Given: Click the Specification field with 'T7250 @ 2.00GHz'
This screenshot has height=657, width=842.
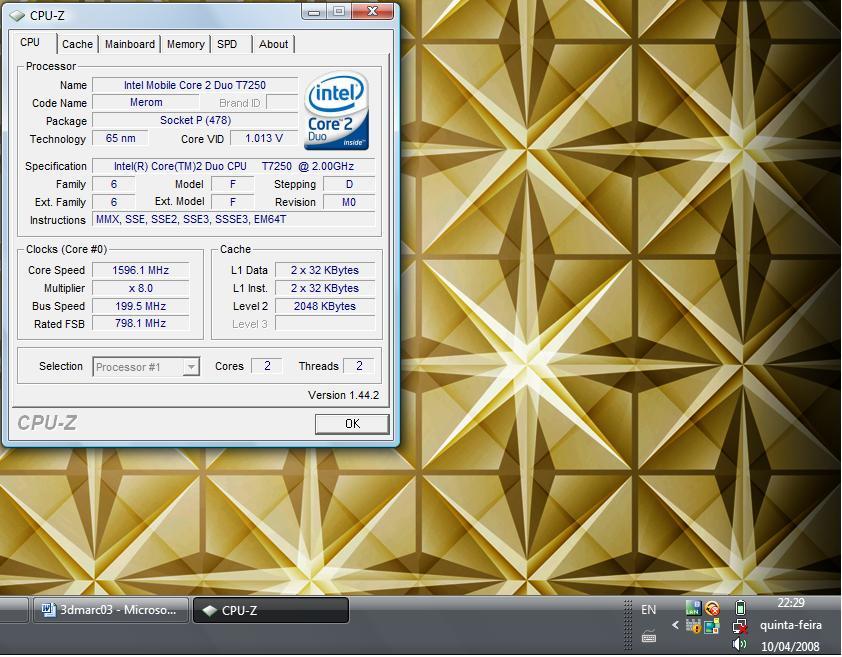Looking at the screenshot, I should tap(234, 166).
